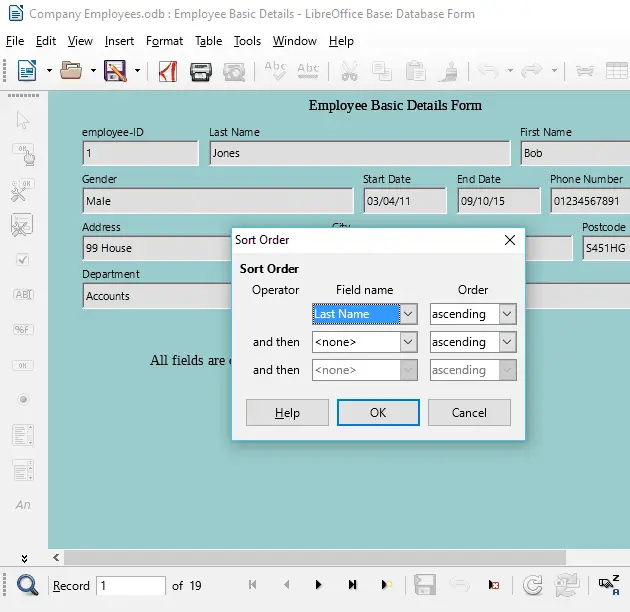The width and height of the screenshot is (630, 612).
Task: Click the Last Name field containing Jones
Action: tap(360, 153)
